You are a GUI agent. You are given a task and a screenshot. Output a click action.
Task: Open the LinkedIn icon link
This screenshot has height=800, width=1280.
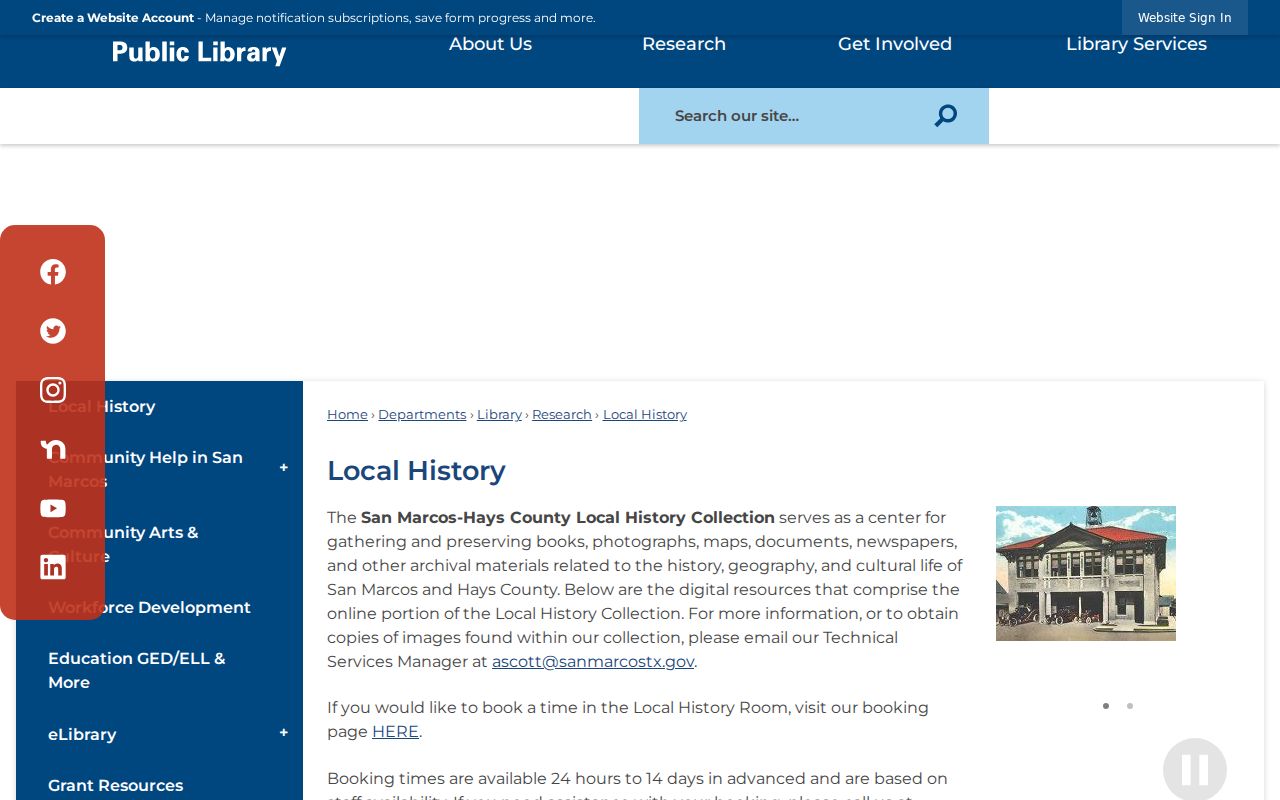click(53, 567)
